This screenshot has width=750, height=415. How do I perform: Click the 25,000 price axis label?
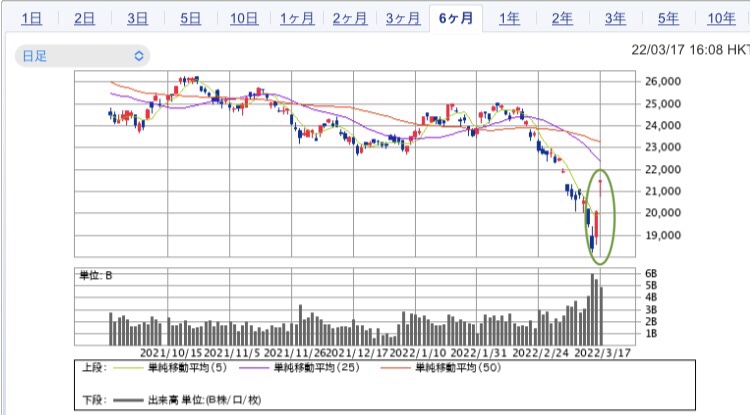(x=663, y=104)
